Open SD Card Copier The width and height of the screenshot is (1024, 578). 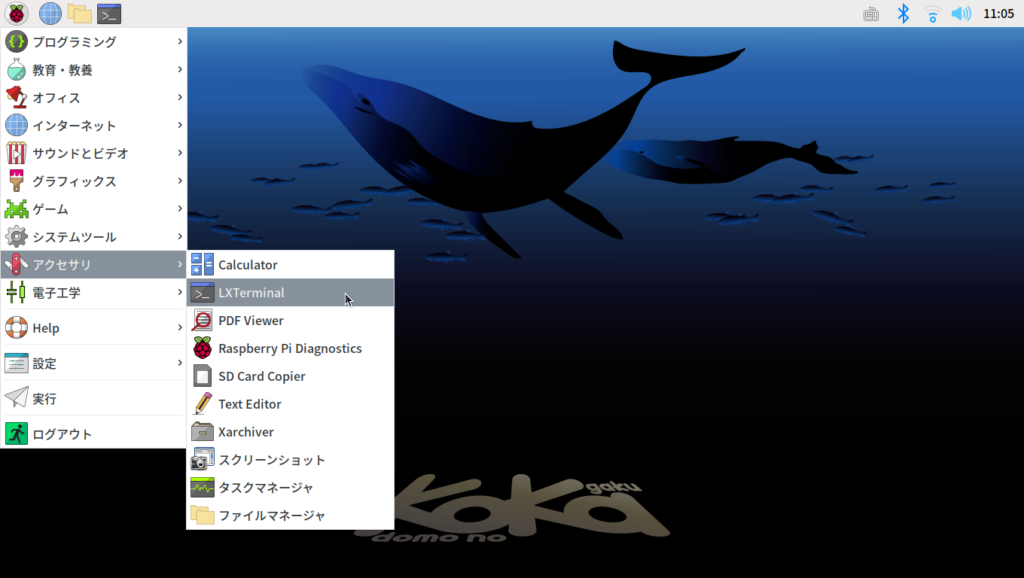262,377
